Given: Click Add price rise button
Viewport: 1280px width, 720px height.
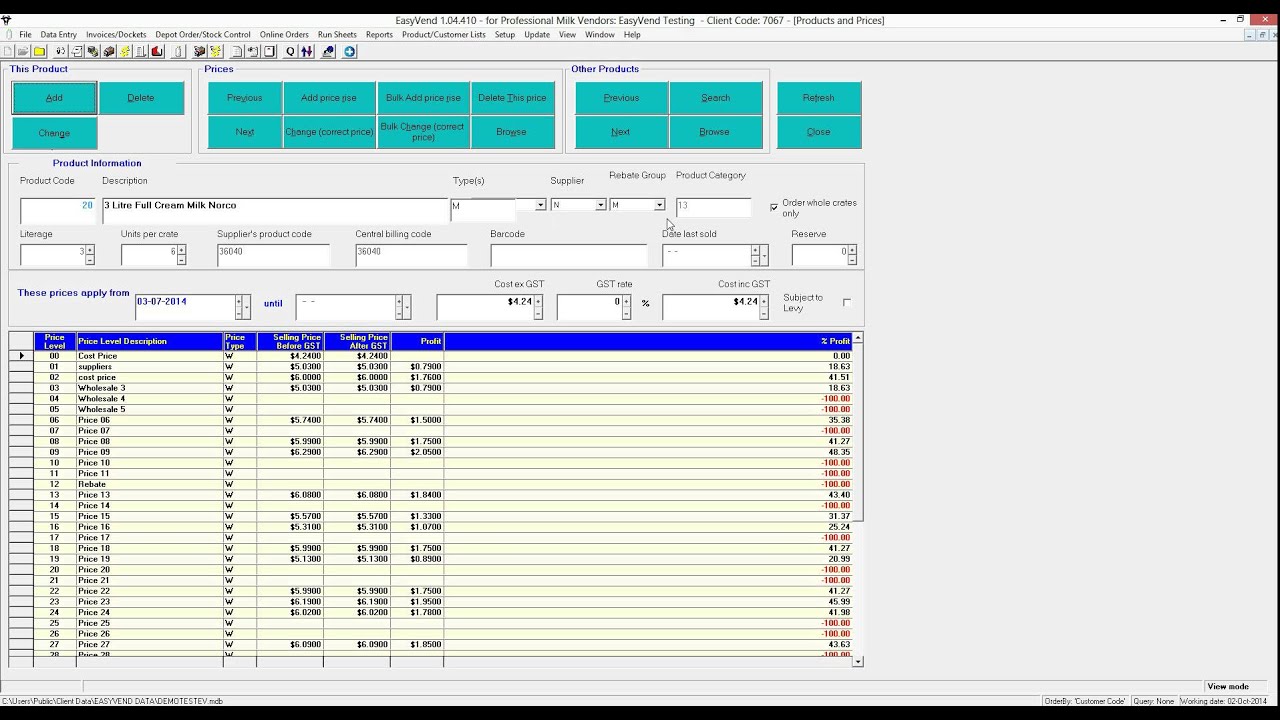Looking at the screenshot, I should coord(329,98).
